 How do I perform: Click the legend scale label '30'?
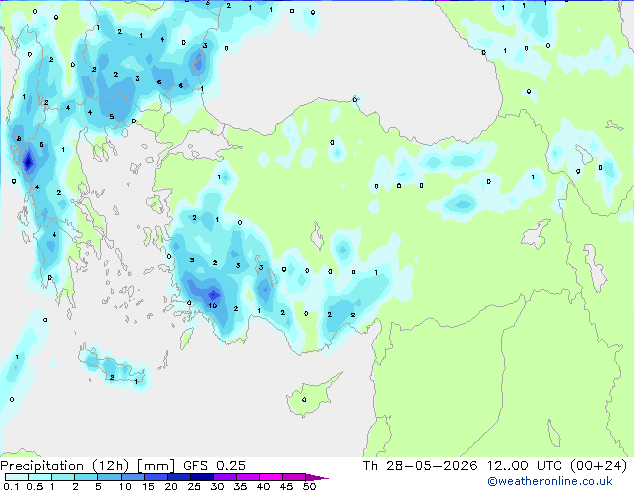tap(217, 486)
